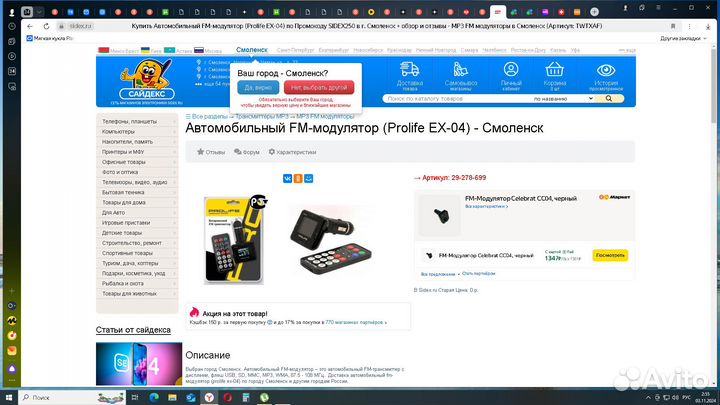
Task: Open the Самовывоз pickup icon
Action: (x=460, y=69)
